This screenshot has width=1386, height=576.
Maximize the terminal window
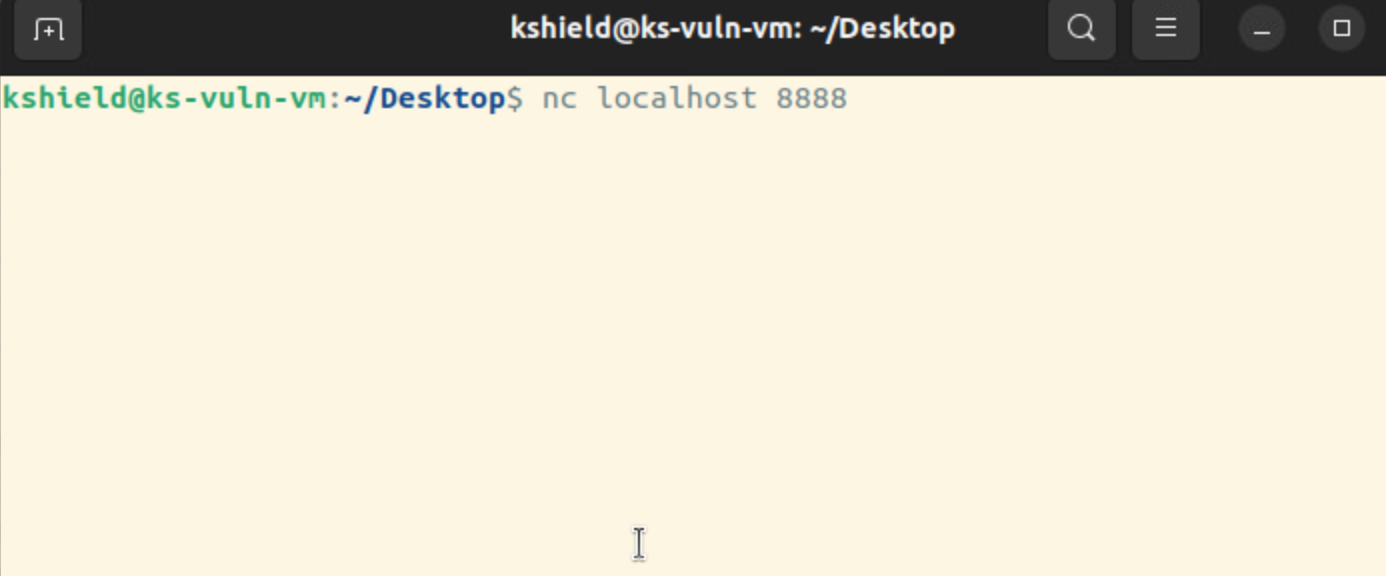pos(1342,29)
